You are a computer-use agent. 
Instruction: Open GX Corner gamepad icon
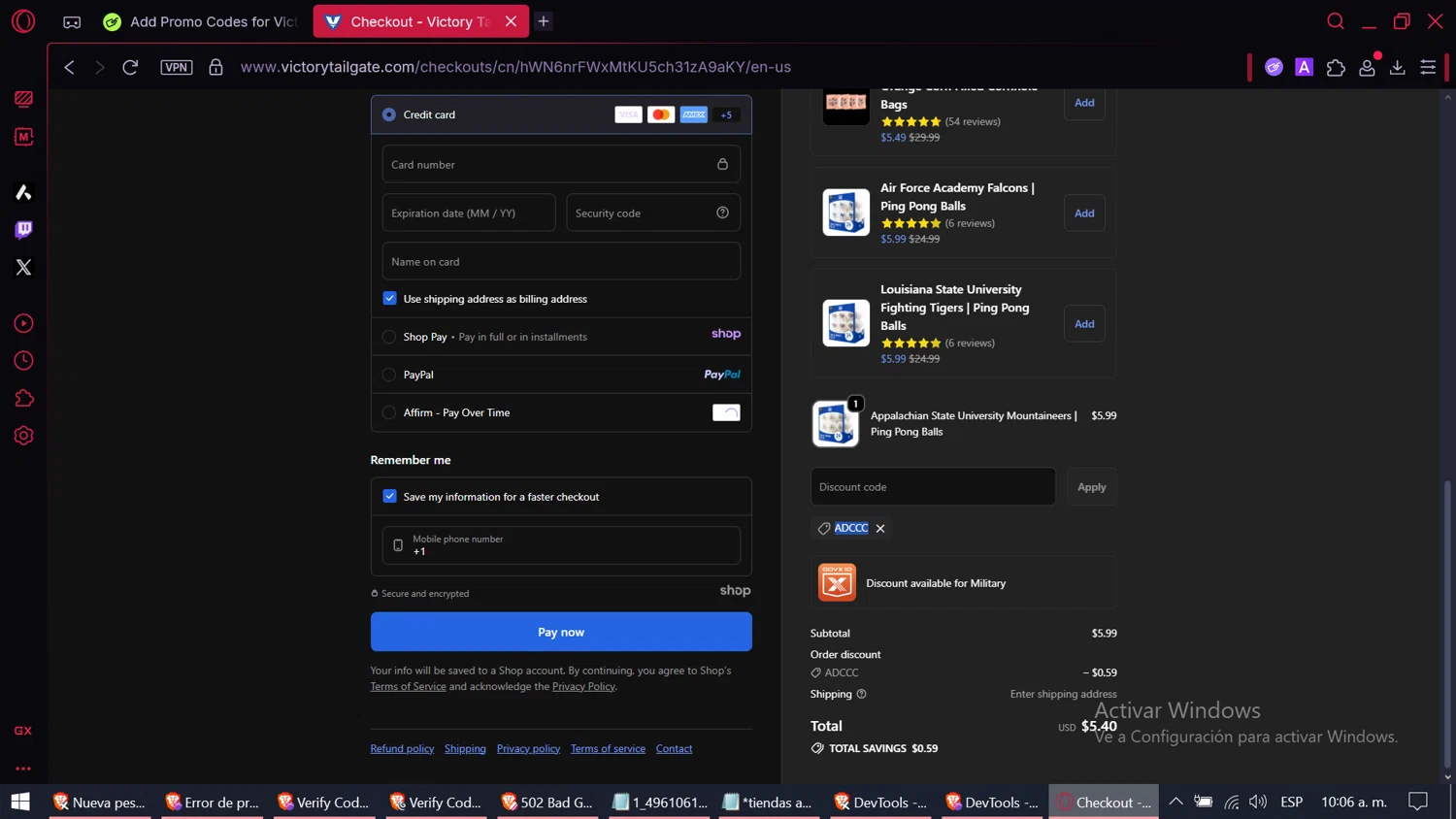point(72,21)
